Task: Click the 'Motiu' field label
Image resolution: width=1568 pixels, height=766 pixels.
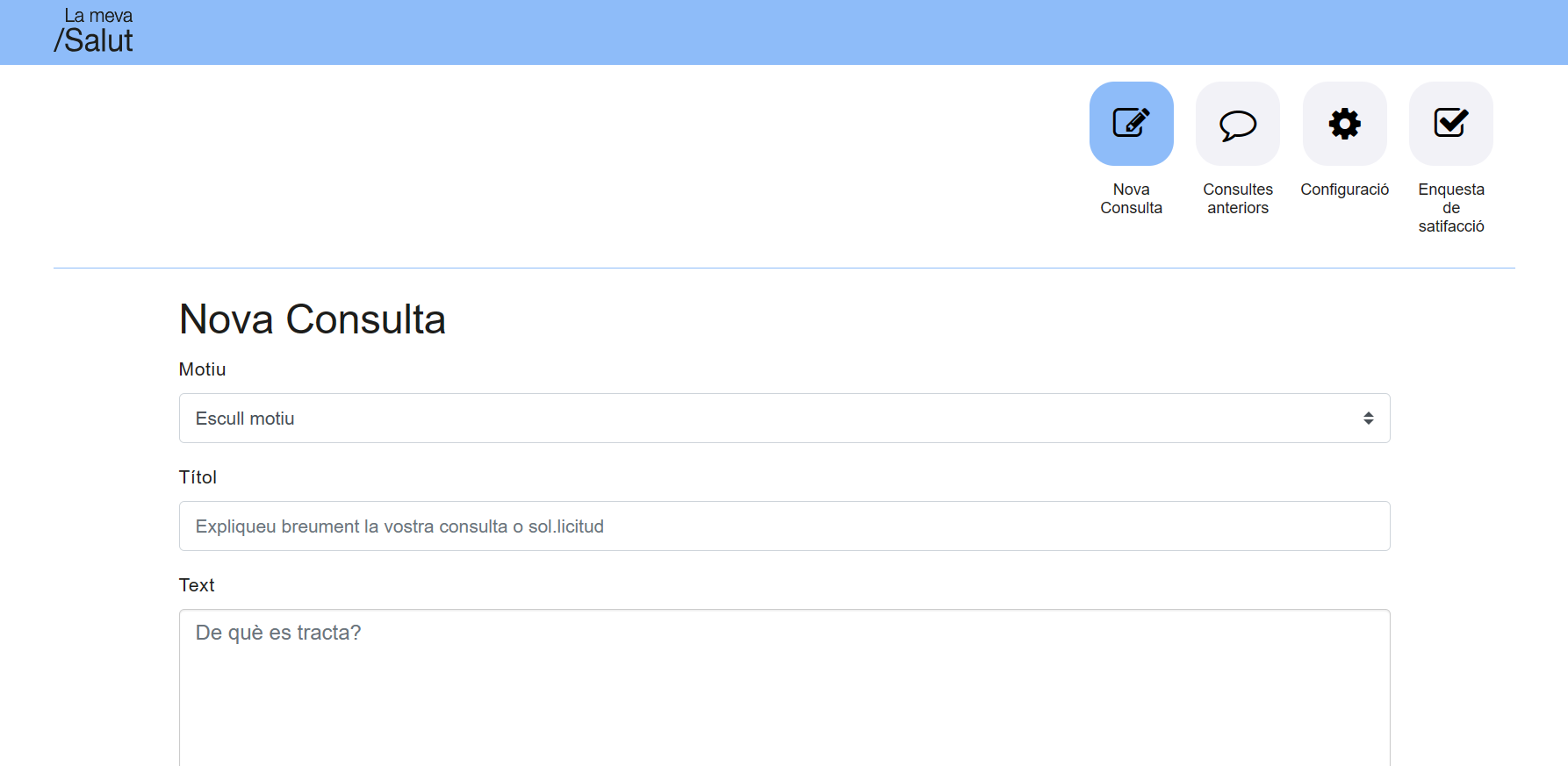Action: pos(202,369)
